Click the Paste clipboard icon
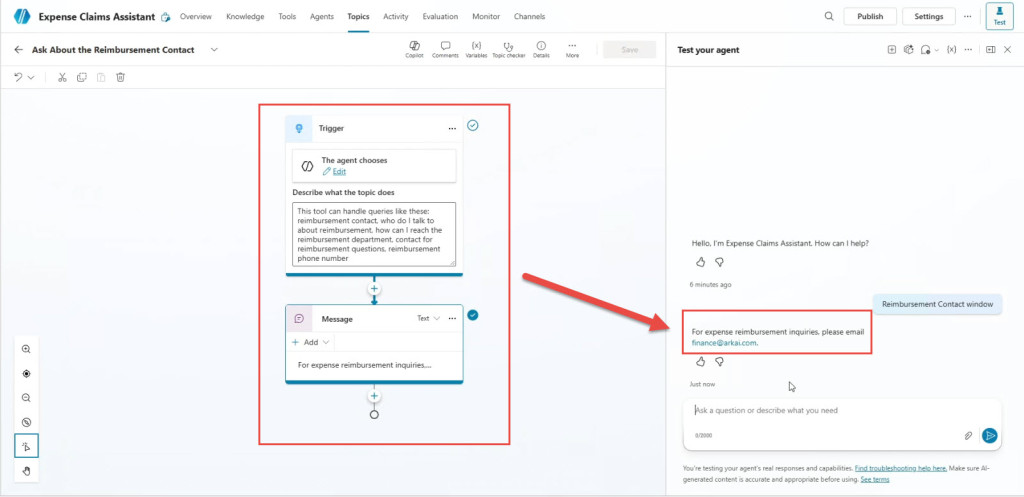Image resolution: width=1024 pixels, height=497 pixels. click(101, 77)
